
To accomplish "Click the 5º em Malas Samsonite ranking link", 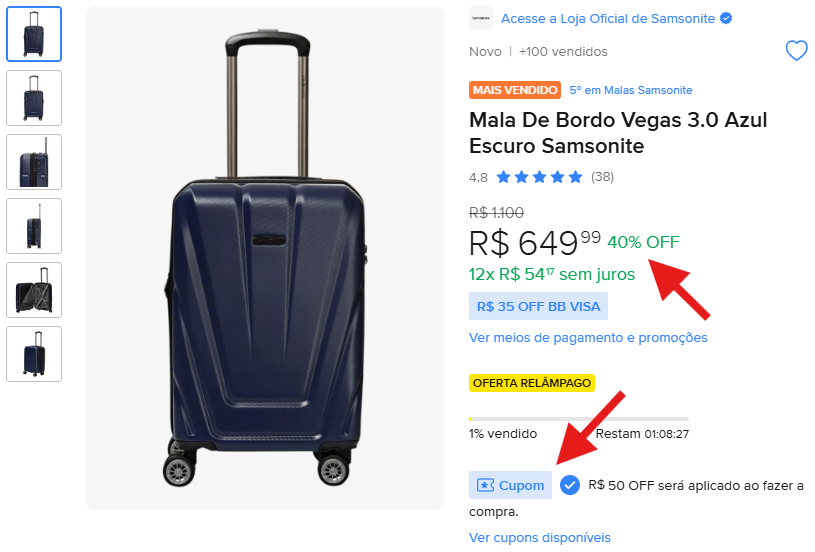I will point(631,90).
